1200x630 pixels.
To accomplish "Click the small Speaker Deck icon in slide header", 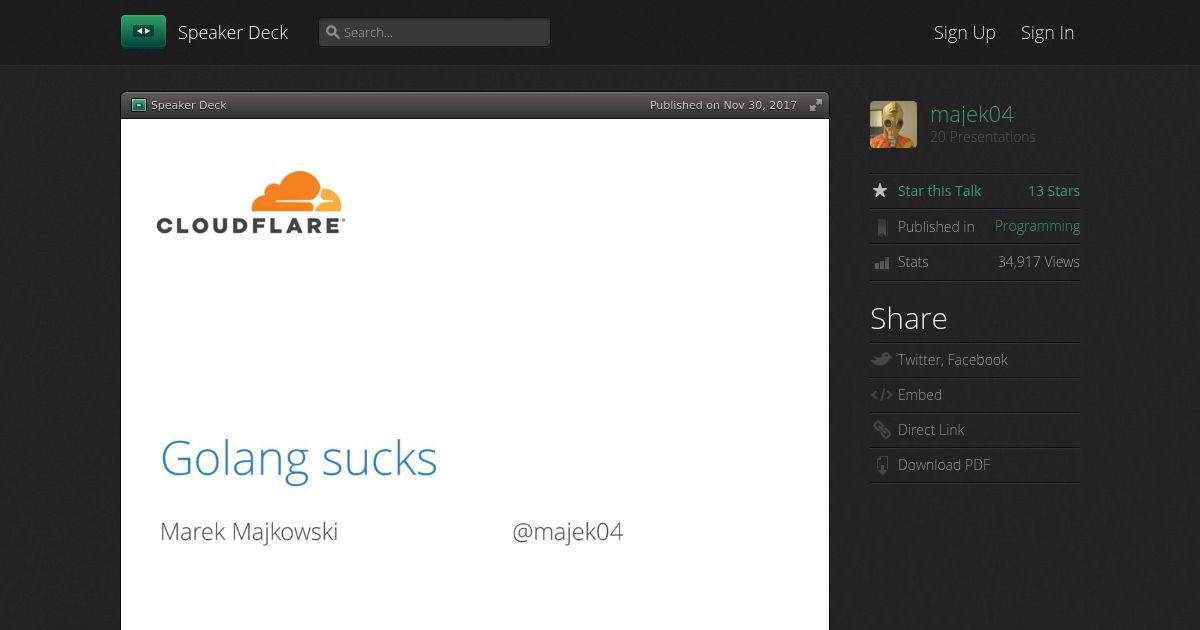I will click(x=139, y=105).
